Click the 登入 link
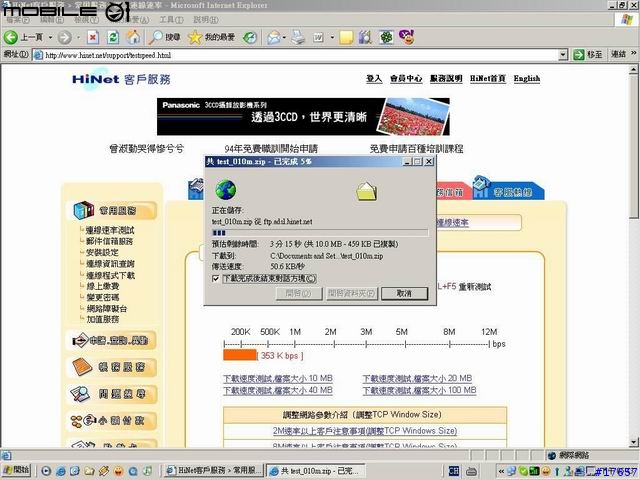The width and height of the screenshot is (640, 480). [373, 78]
